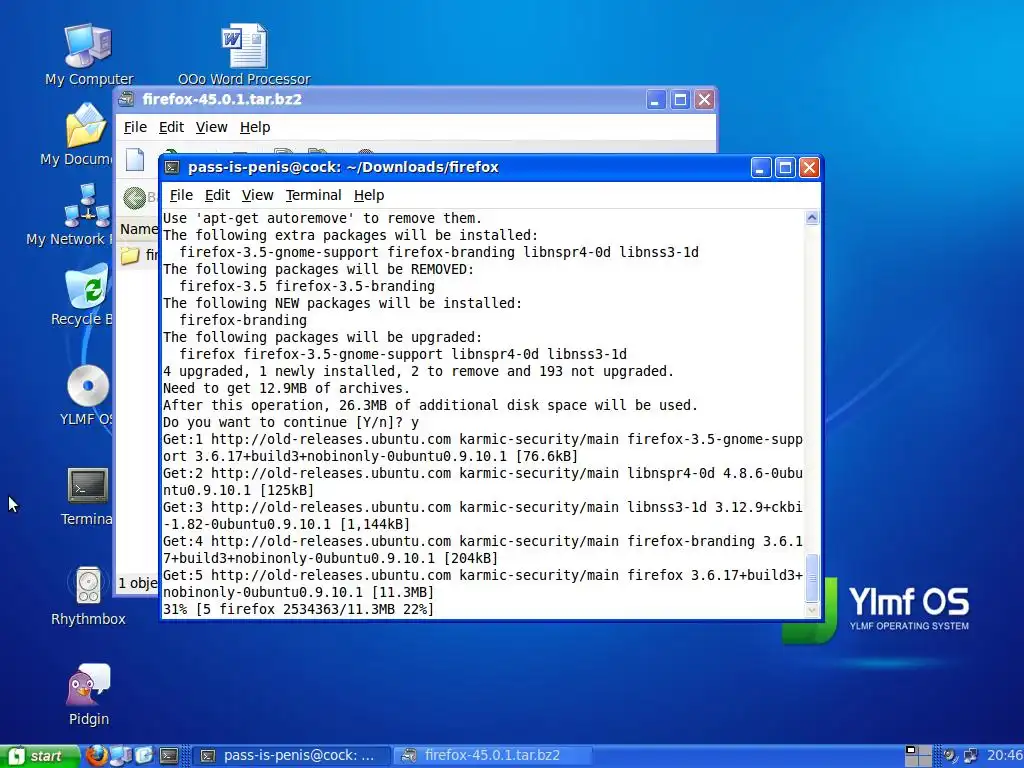Open Help menu of the archive manager
The height and width of the screenshot is (768, 1024).
pos(255,127)
